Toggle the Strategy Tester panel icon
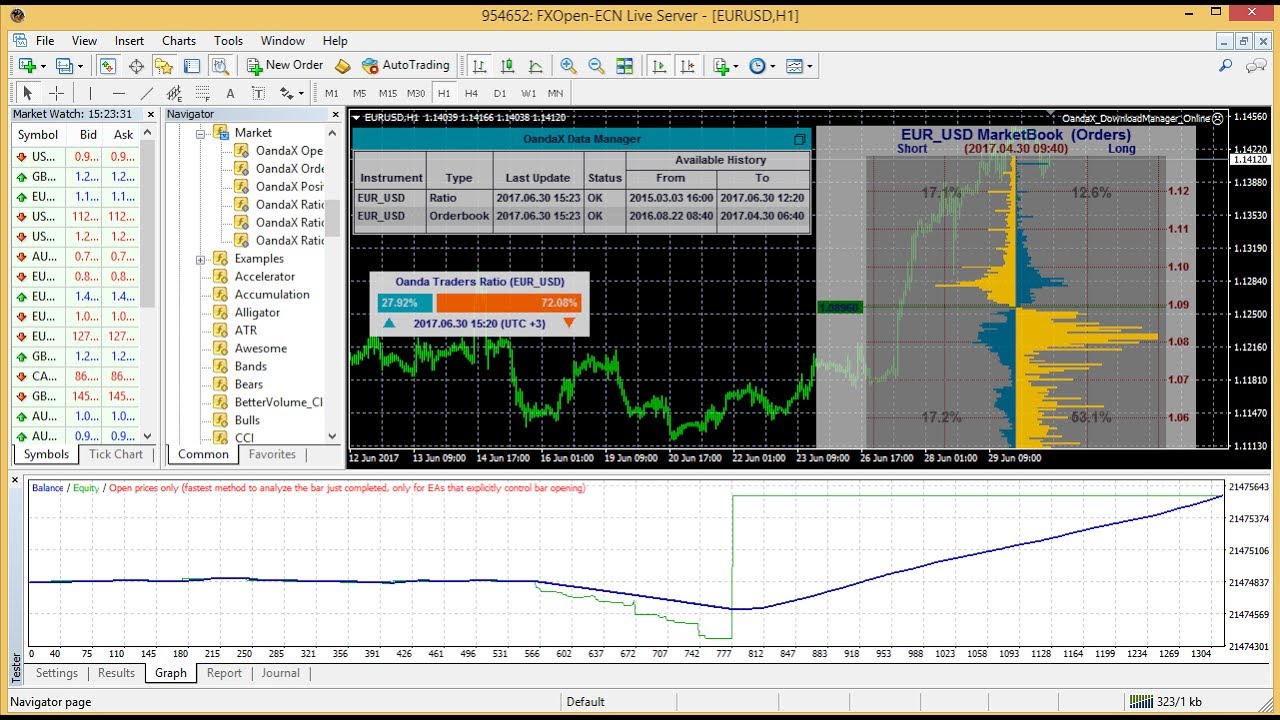 pyautogui.click(x=220, y=66)
